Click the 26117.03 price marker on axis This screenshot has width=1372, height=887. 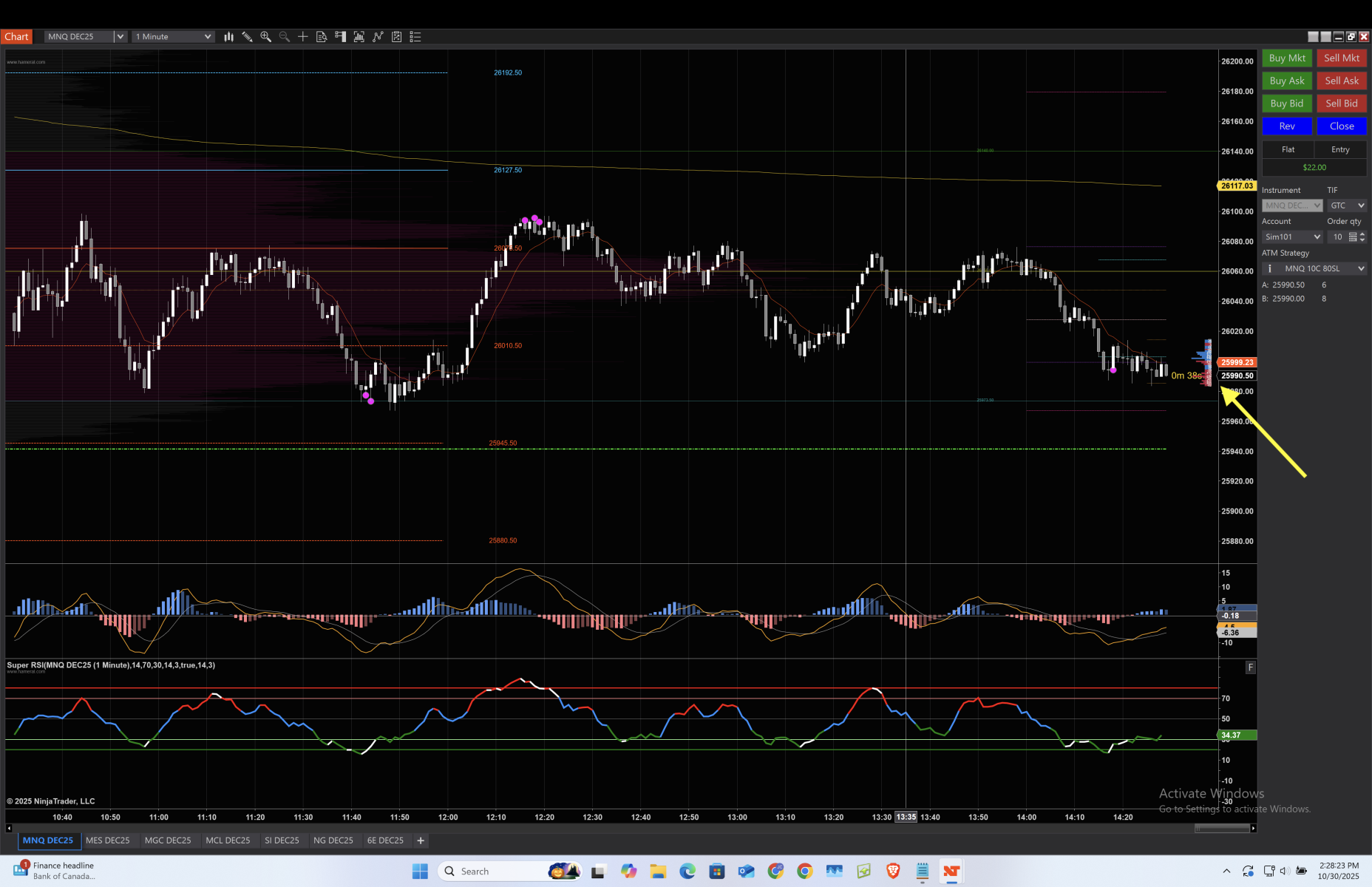[1237, 186]
